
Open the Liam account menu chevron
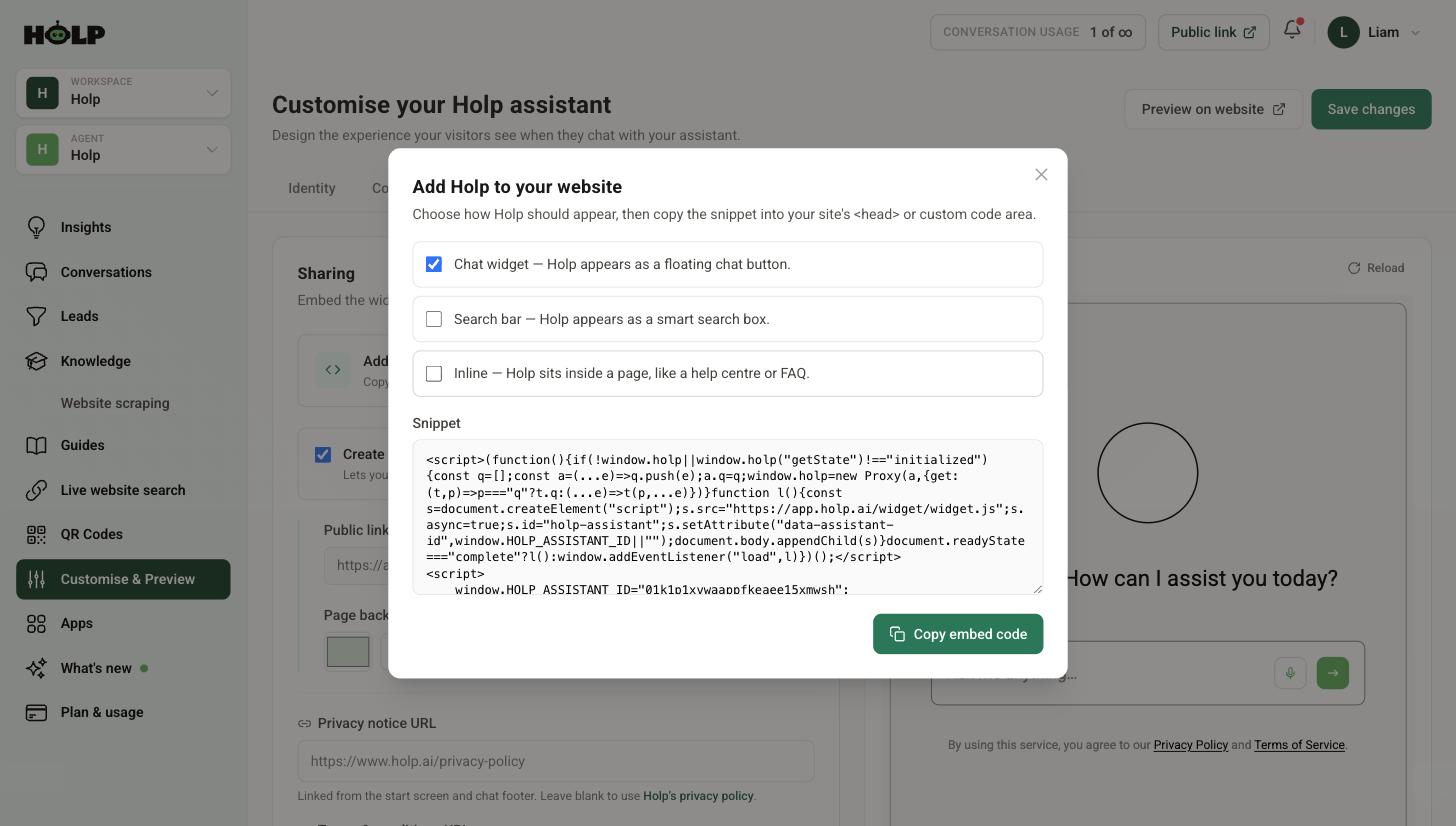coord(1415,33)
